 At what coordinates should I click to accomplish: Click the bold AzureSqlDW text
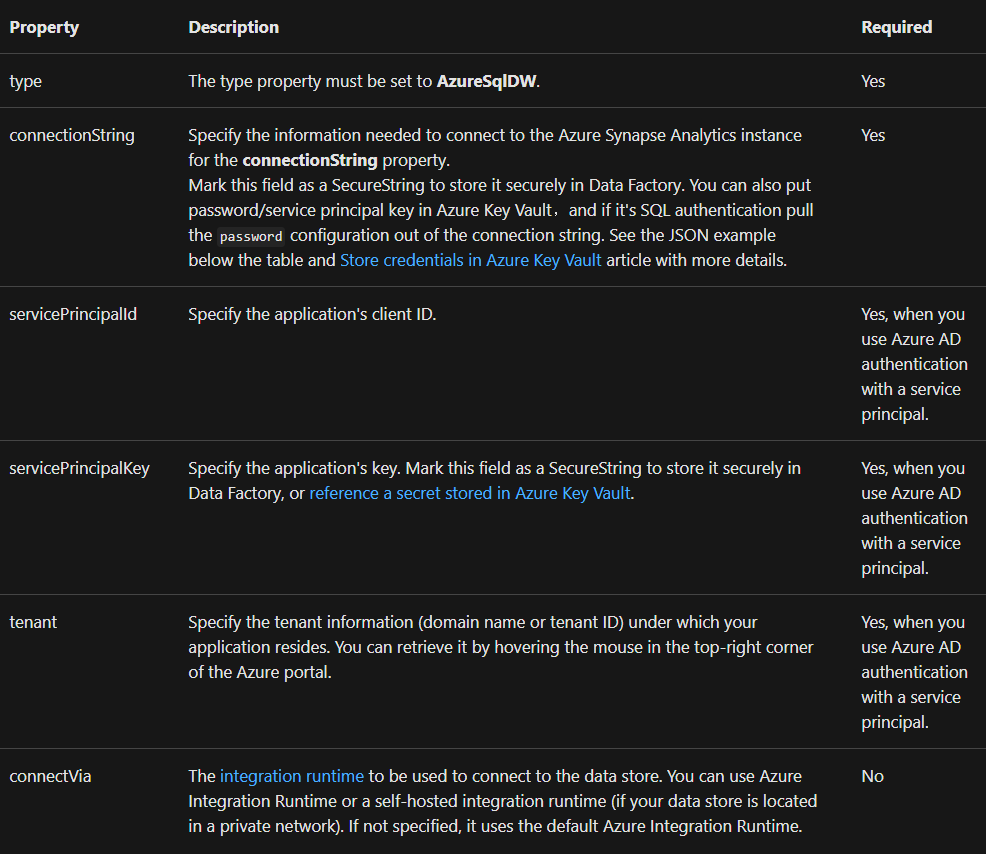(x=487, y=81)
